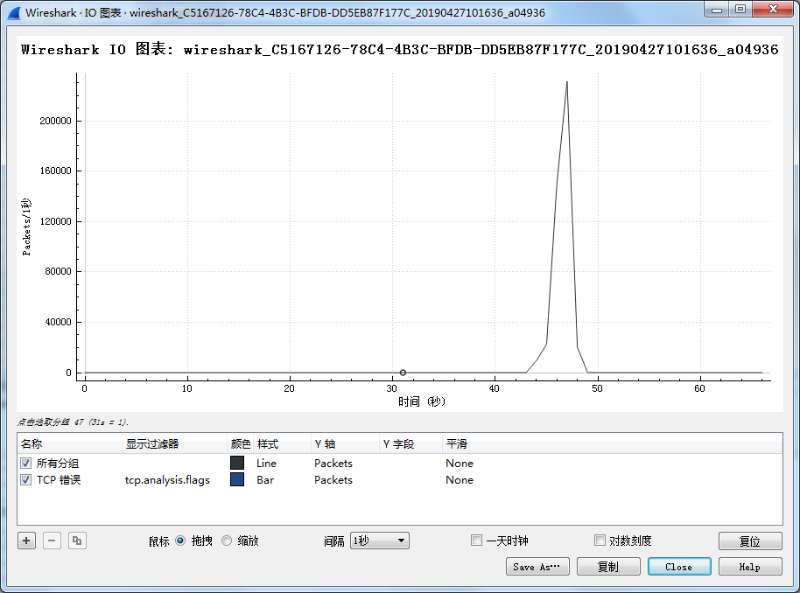
Task: Click the black color swatch for 所有分组
Action: pyautogui.click(x=237, y=463)
